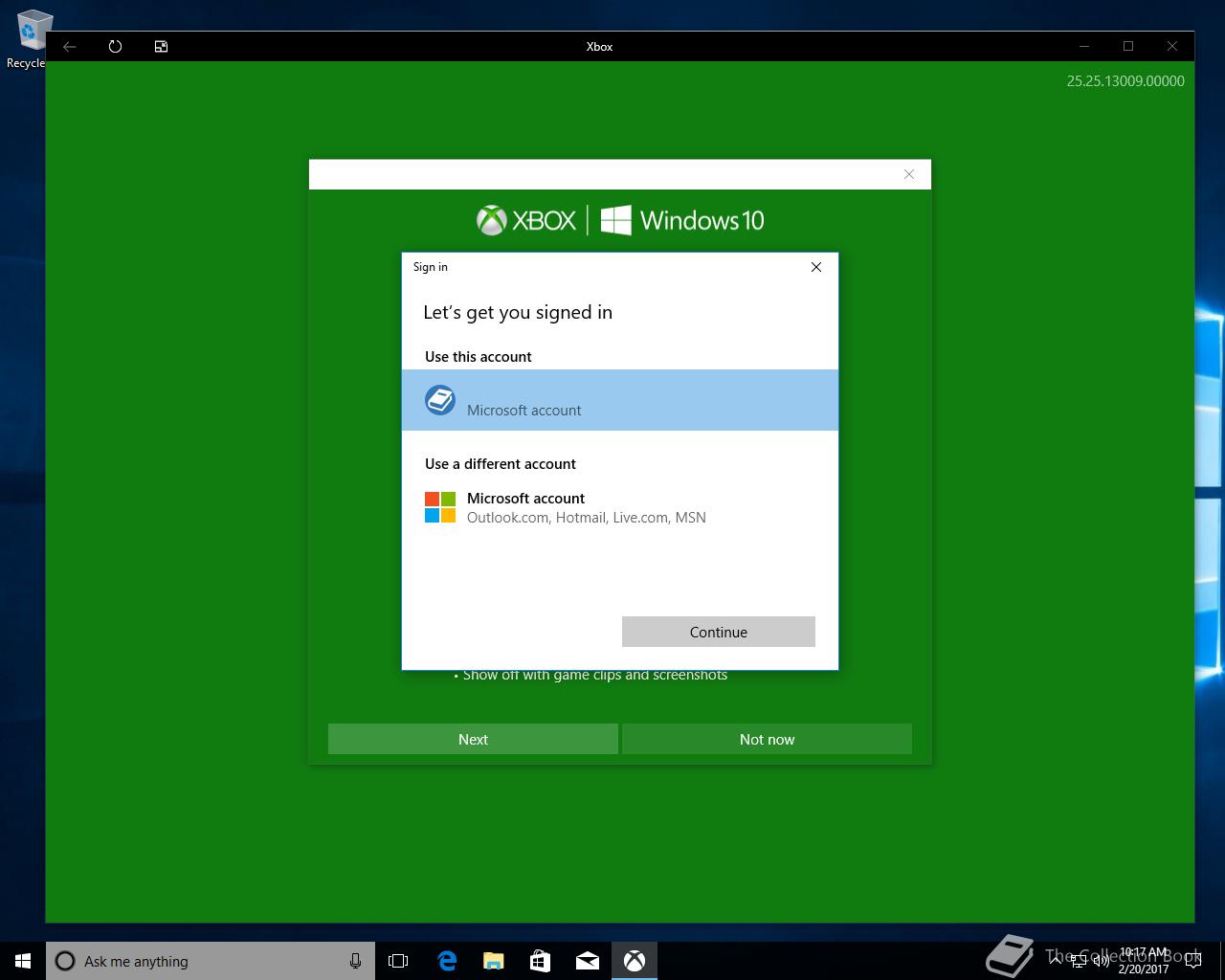This screenshot has width=1225, height=980.
Task: Click the blue account avatar icon
Action: 440,400
